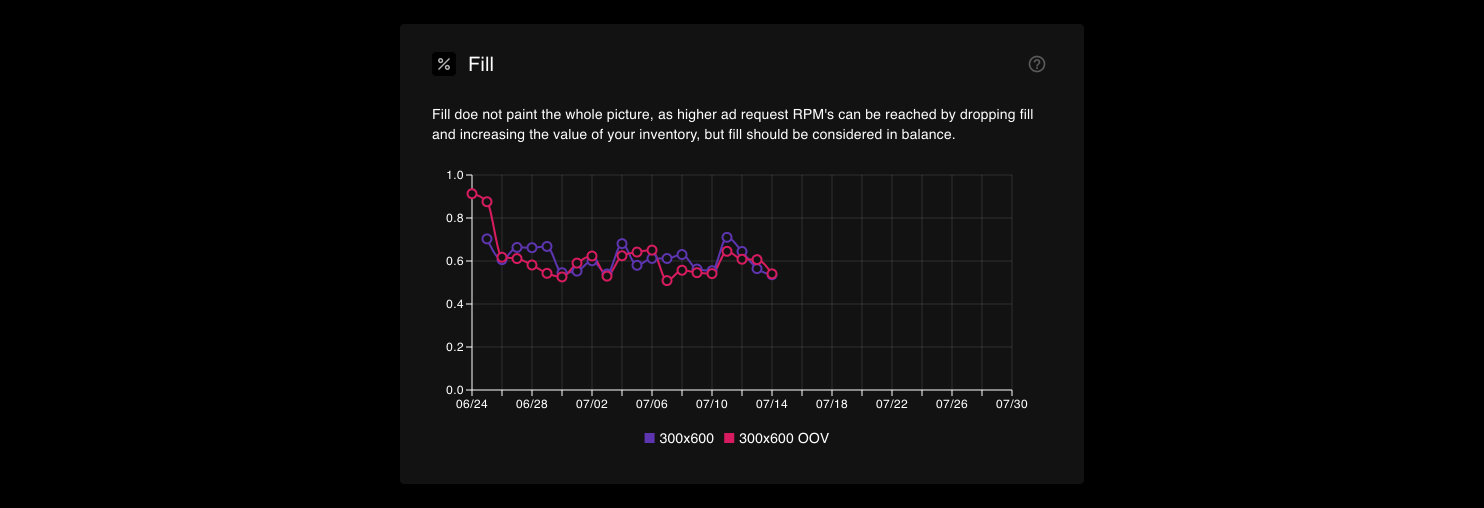Click the 06/28 x-axis label

[x=532, y=405]
